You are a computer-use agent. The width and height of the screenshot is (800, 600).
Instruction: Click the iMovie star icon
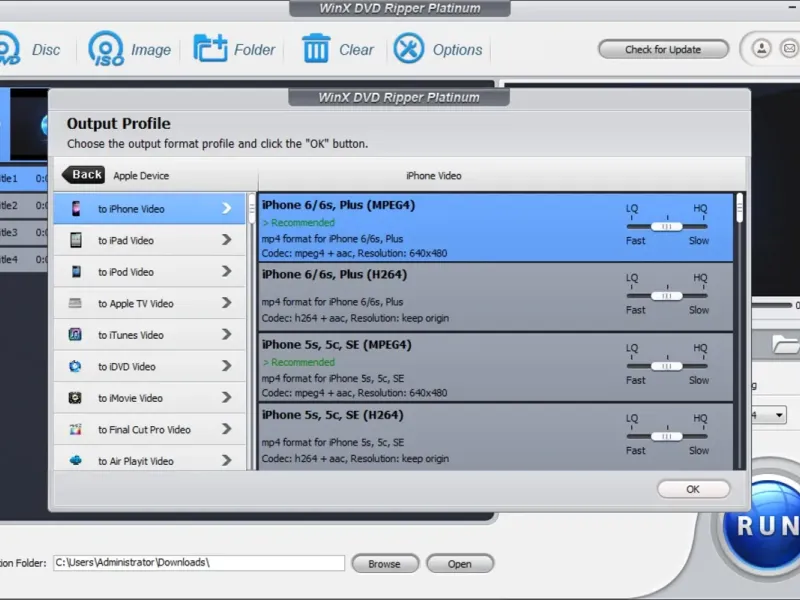tap(75, 398)
